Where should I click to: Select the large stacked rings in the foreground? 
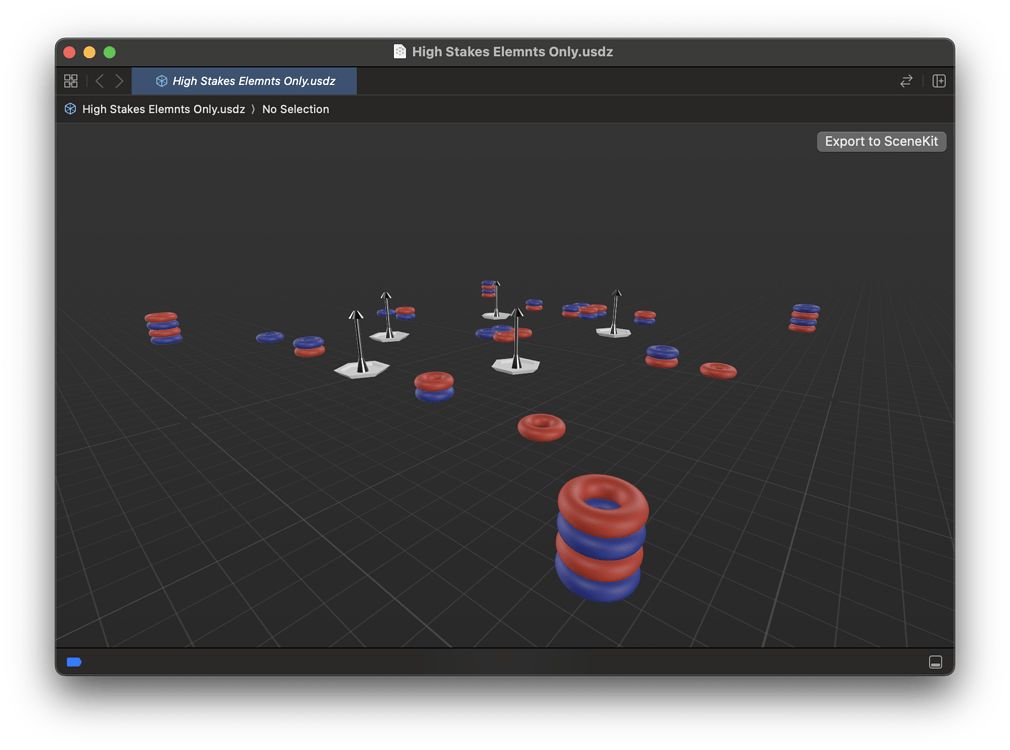[599, 537]
